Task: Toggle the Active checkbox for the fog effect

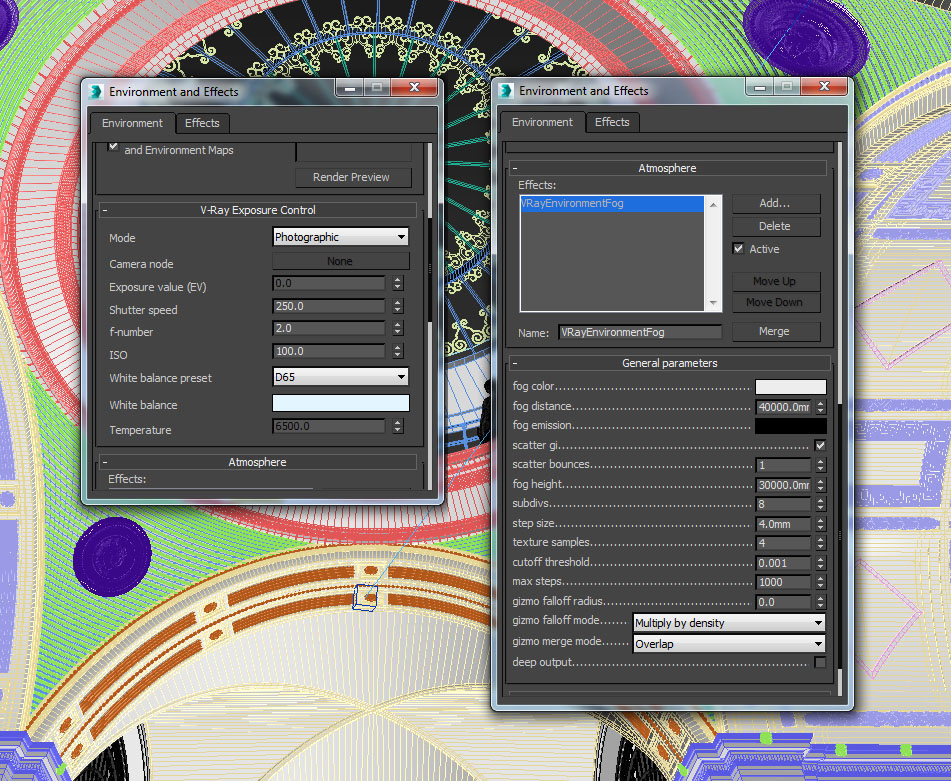Action: tap(738, 249)
